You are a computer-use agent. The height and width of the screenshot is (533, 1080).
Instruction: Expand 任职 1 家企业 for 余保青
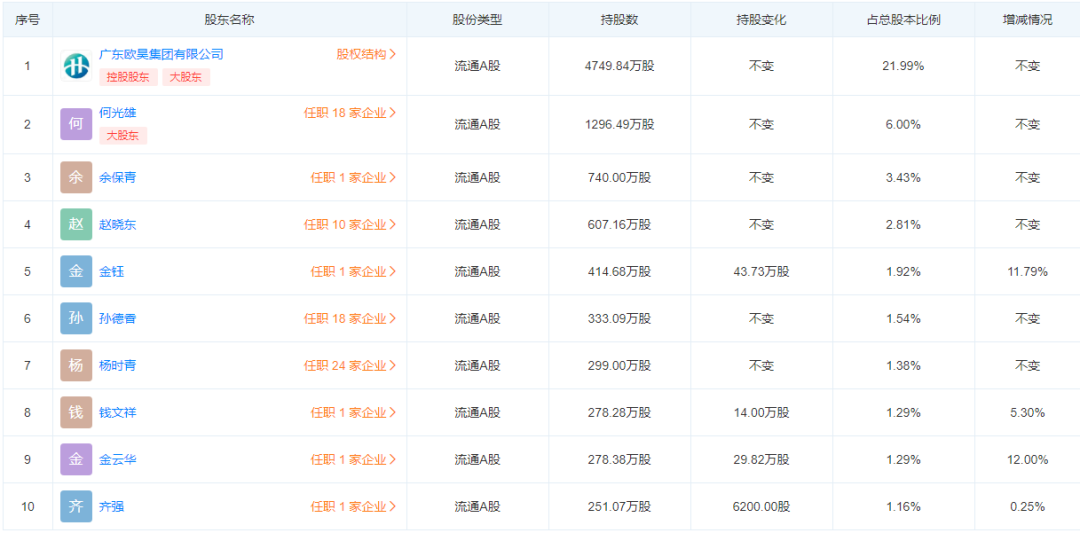point(353,178)
